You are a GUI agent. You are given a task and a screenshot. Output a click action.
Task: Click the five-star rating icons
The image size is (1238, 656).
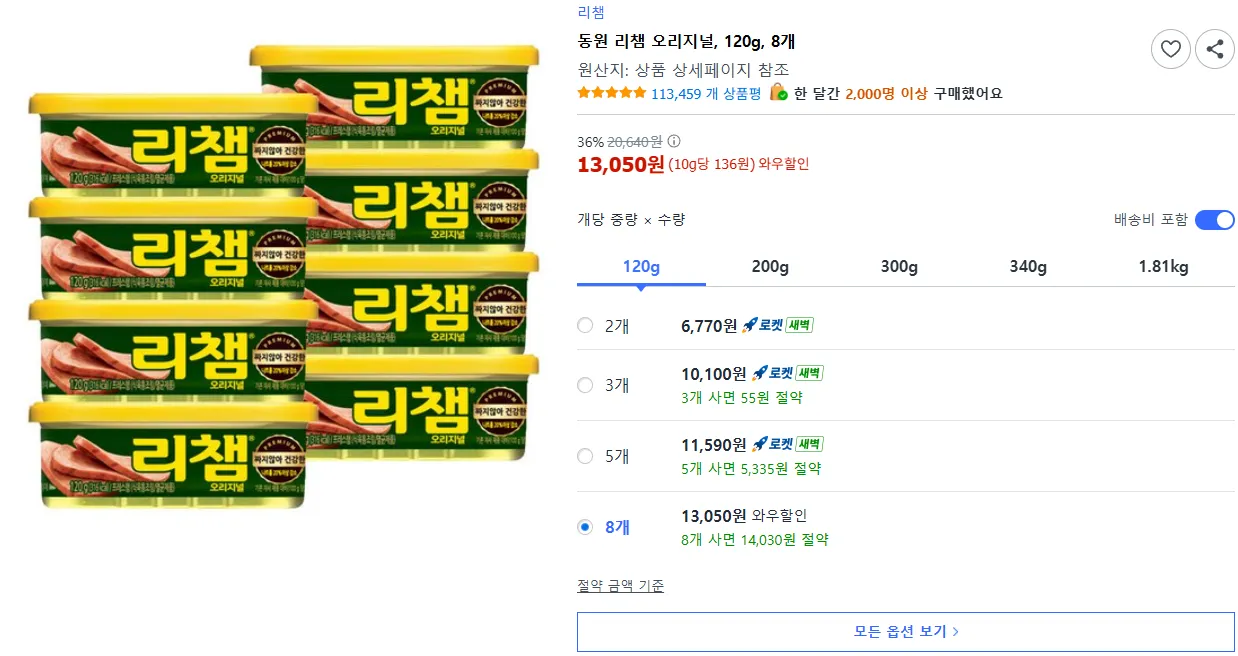click(612, 93)
